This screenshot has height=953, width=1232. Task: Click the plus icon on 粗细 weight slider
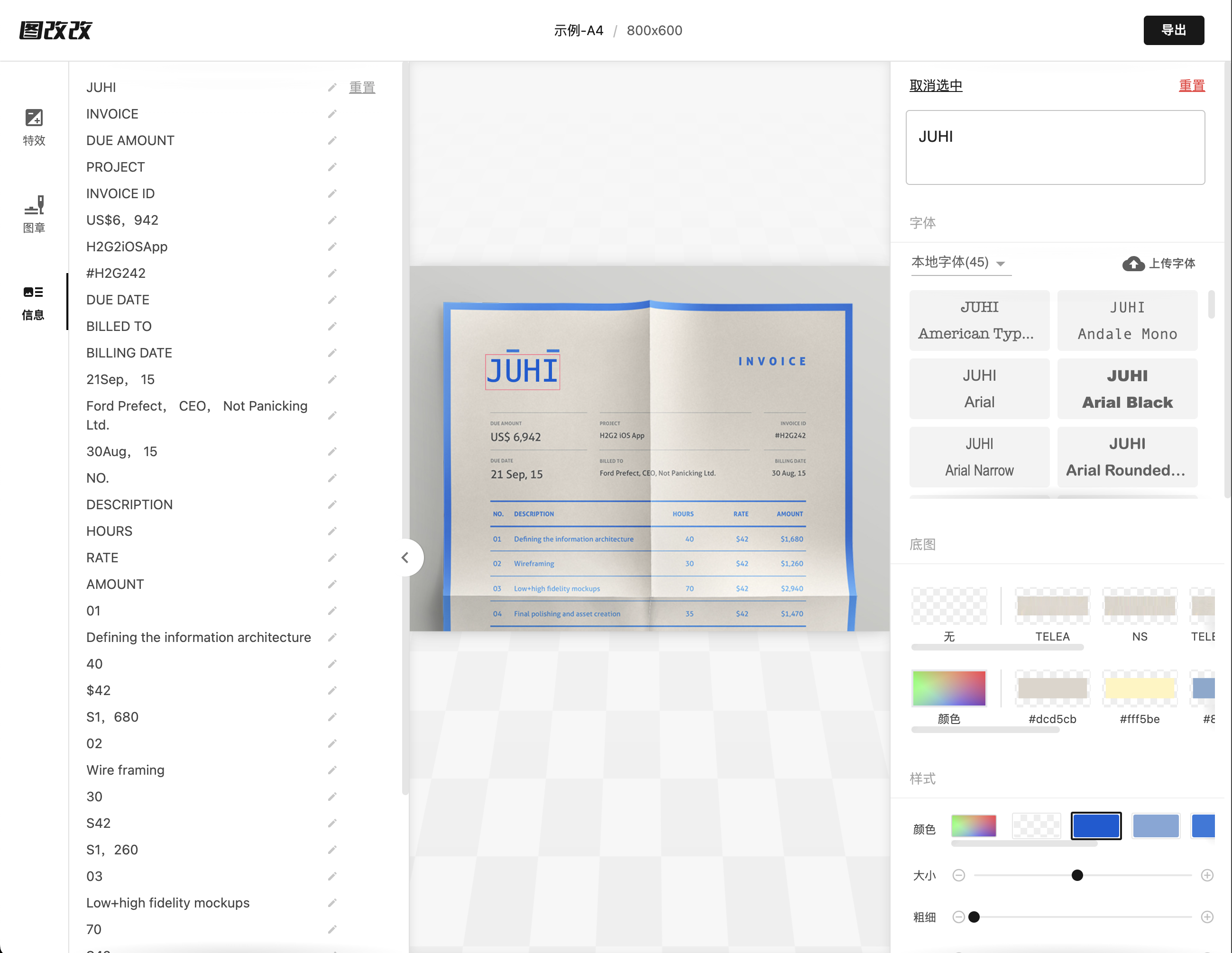pos(1206,917)
